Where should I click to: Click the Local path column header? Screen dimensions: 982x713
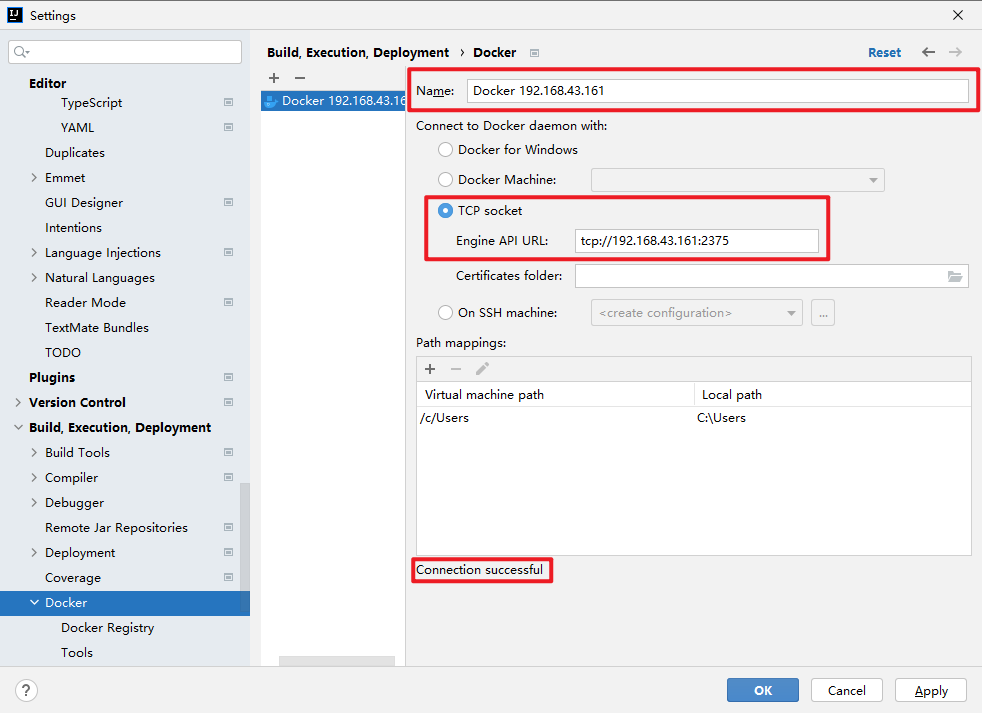(x=833, y=395)
